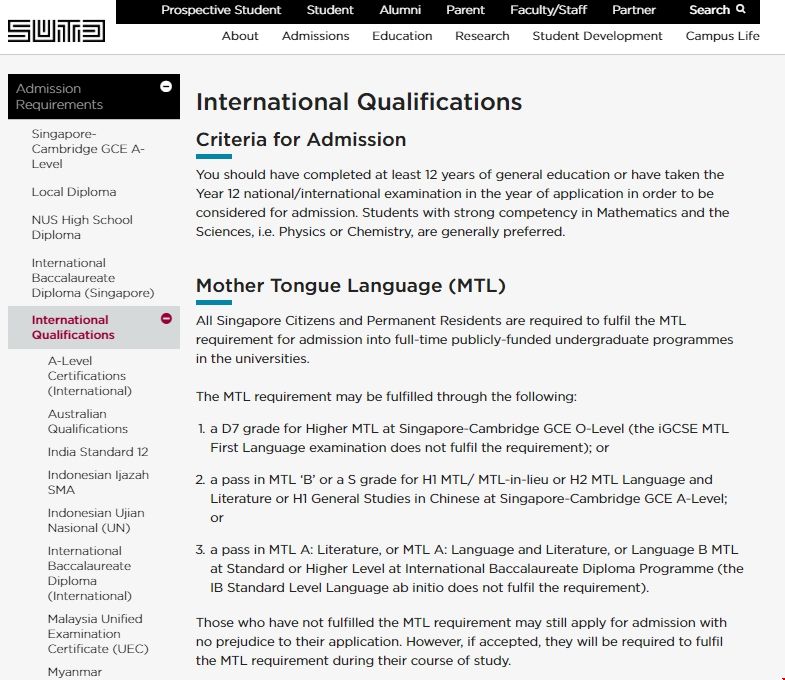
Task: Select the Research navigation item
Action: pos(482,36)
